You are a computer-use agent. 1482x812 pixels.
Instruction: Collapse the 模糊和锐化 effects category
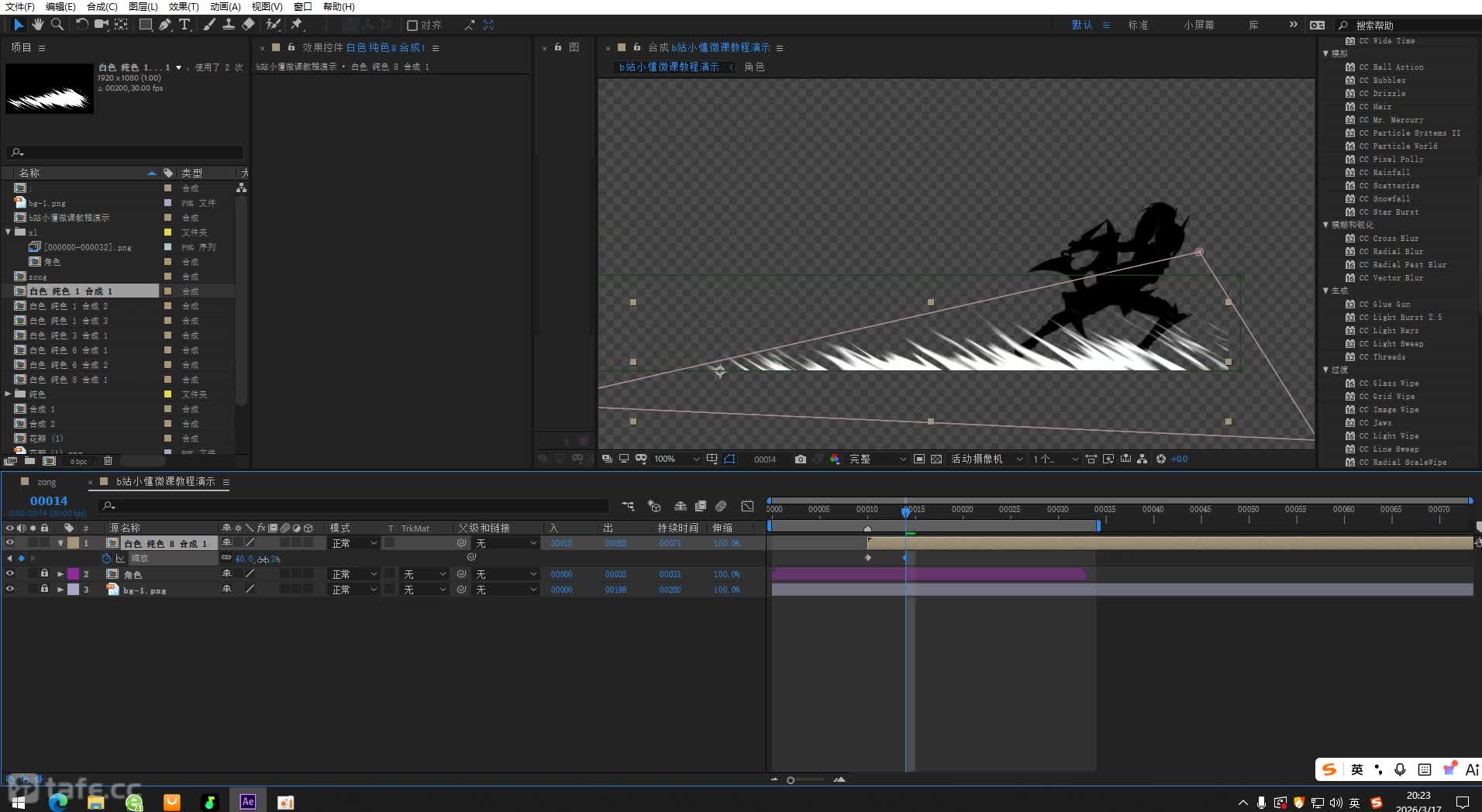tap(1325, 225)
